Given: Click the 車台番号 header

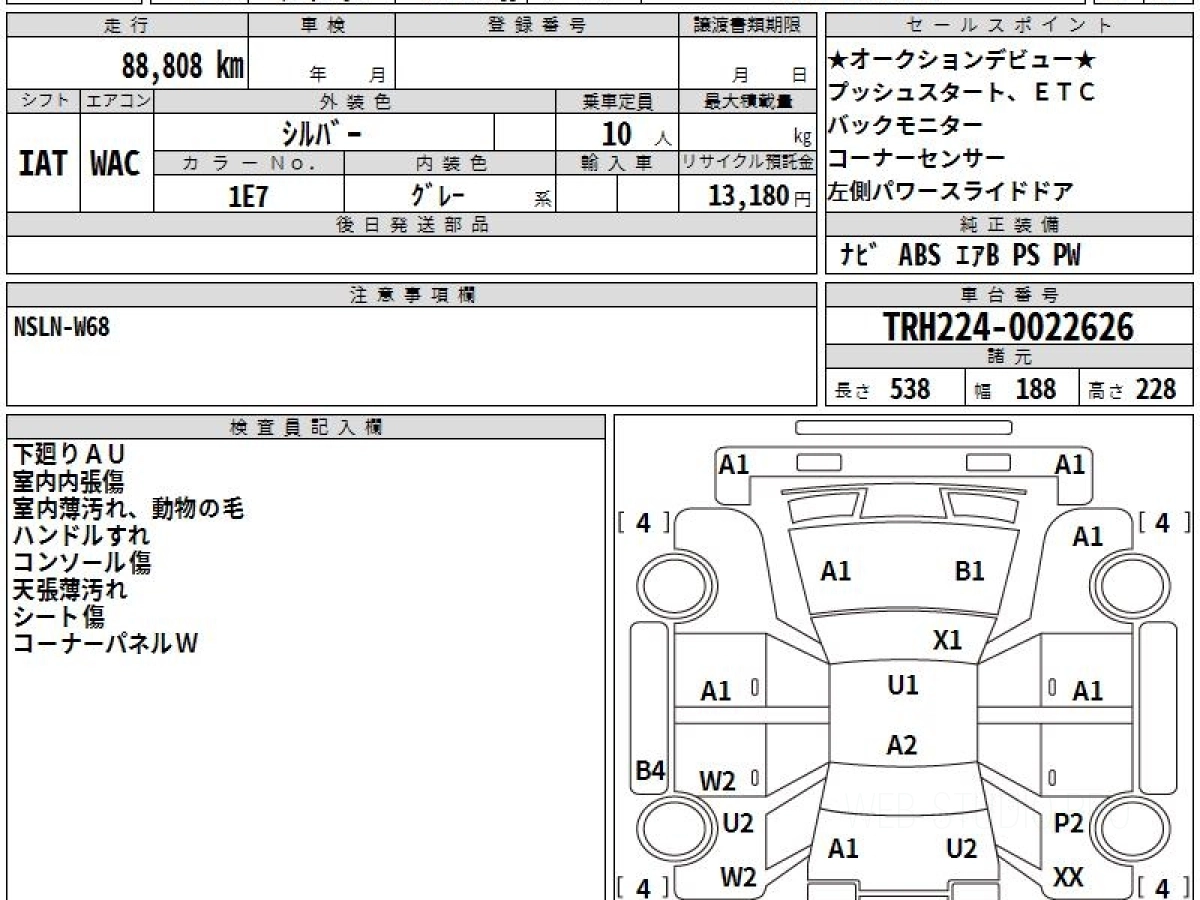Looking at the screenshot, I should coord(1010,295).
